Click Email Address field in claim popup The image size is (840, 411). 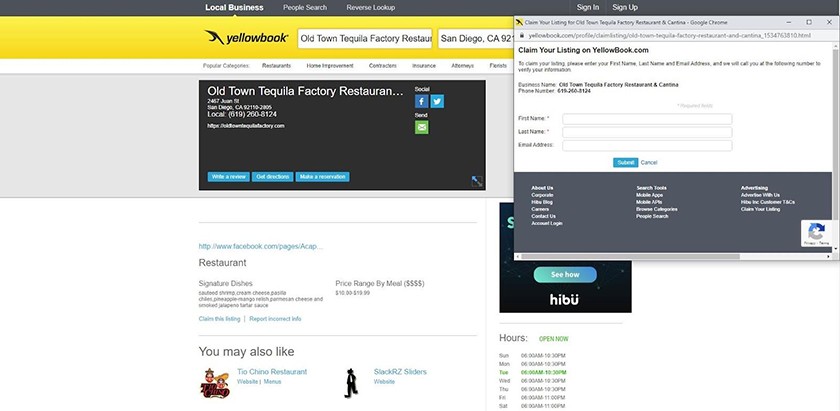coord(647,146)
